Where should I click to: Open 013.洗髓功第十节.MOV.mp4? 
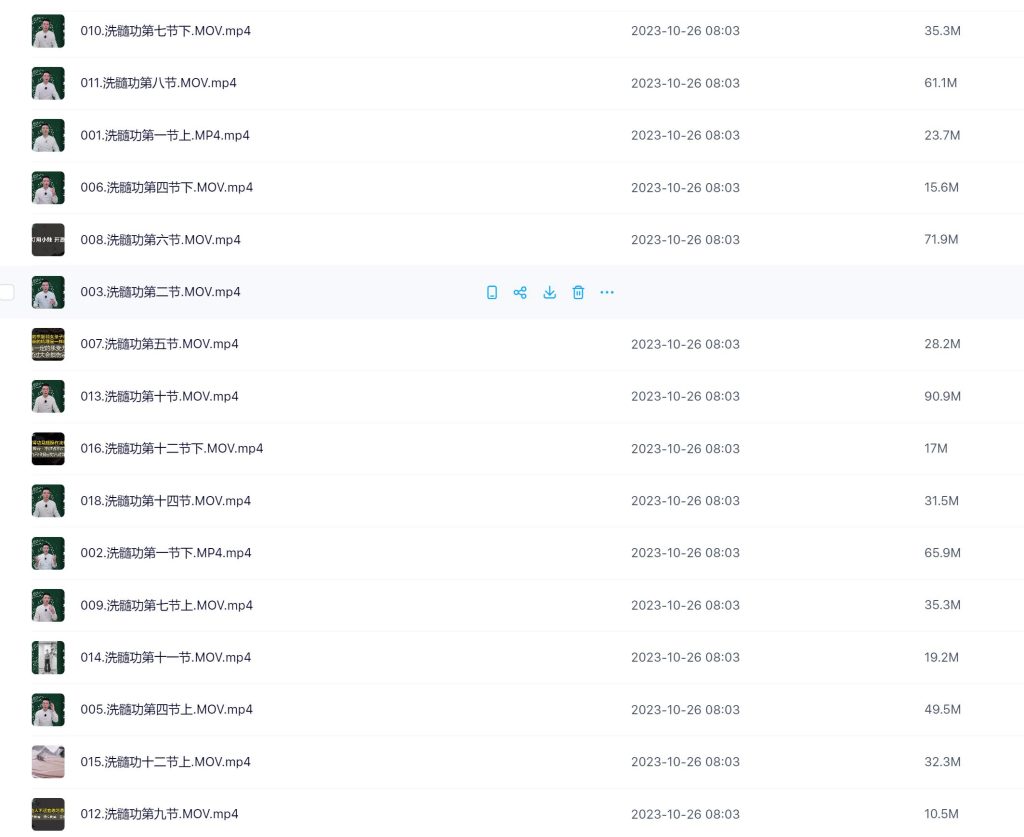click(159, 396)
